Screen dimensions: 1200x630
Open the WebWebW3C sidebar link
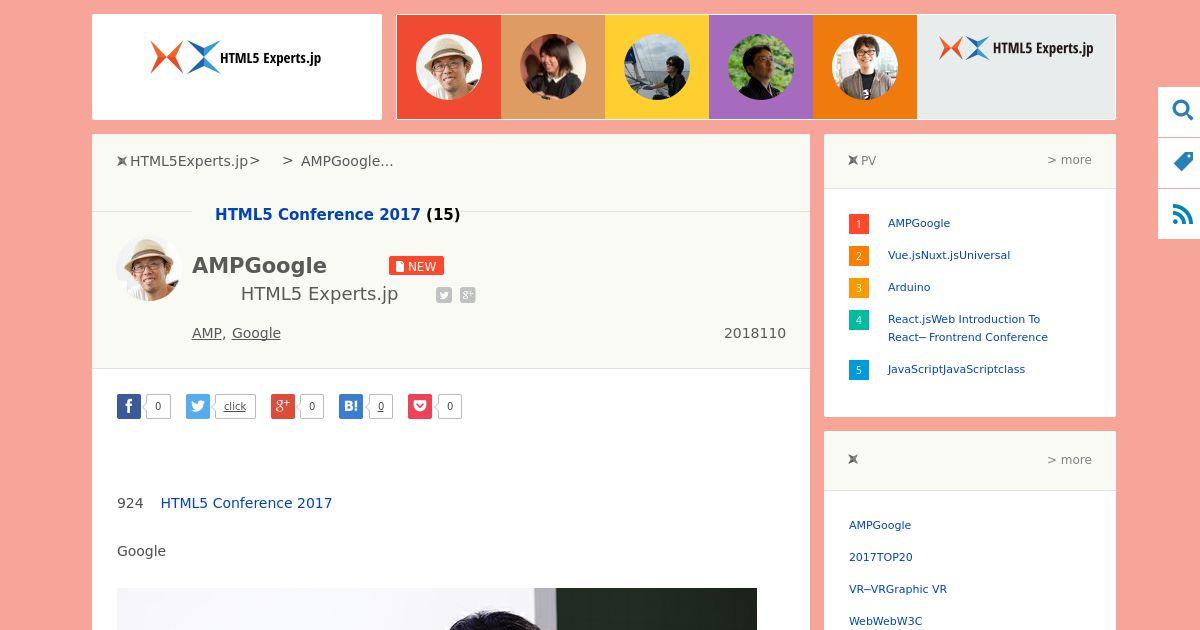pos(886,621)
